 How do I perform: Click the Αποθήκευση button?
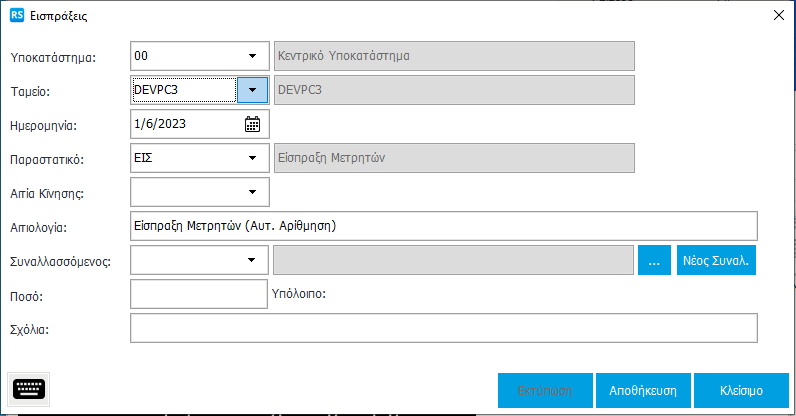pyautogui.click(x=644, y=390)
